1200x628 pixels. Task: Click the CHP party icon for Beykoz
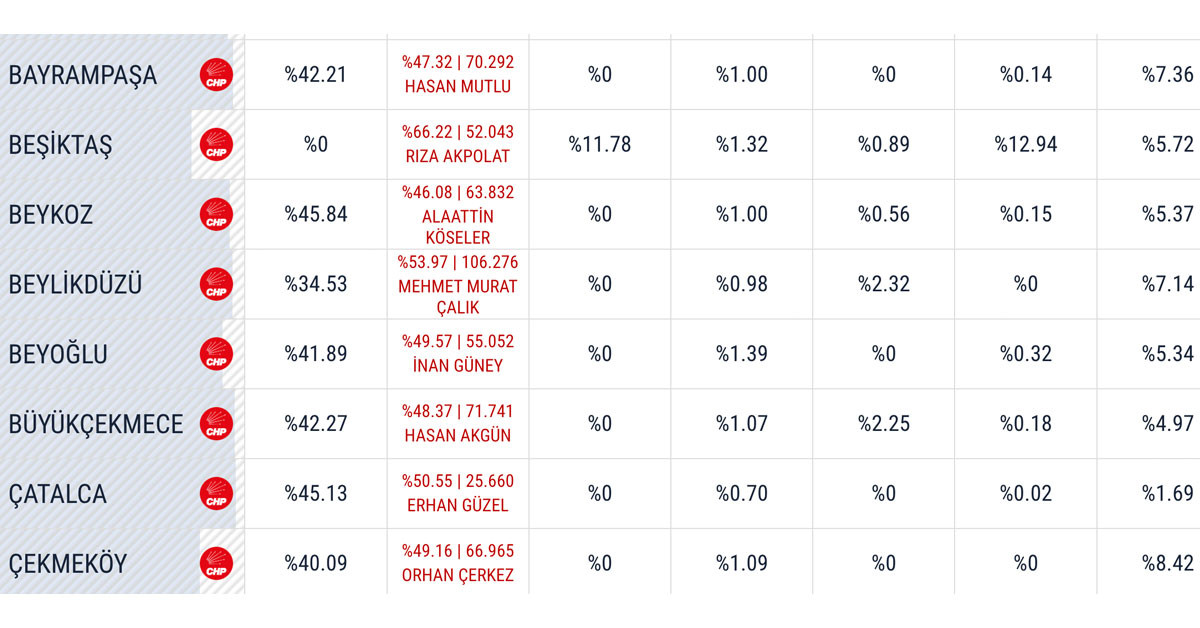tap(216, 215)
